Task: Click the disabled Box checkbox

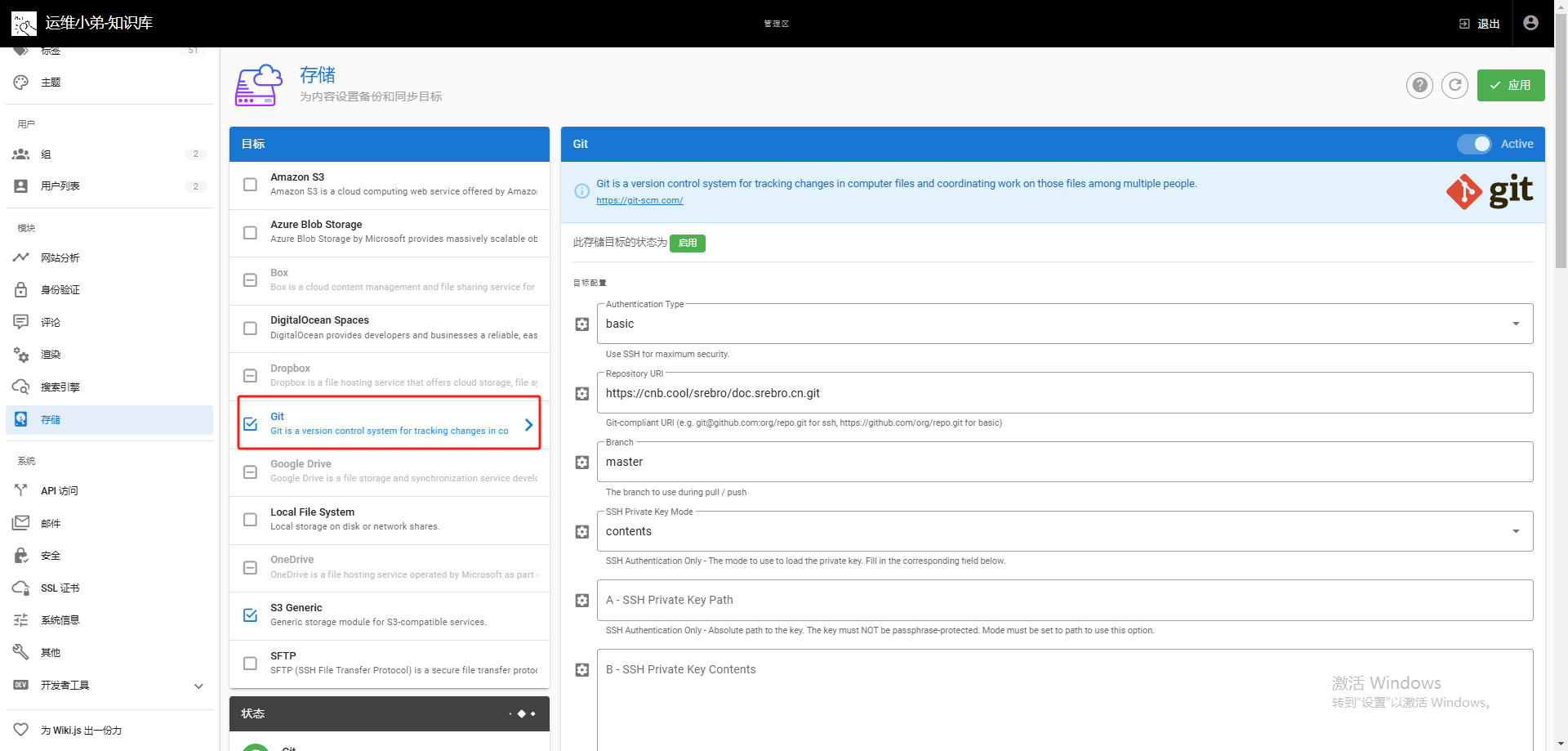Action: tap(251, 280)
